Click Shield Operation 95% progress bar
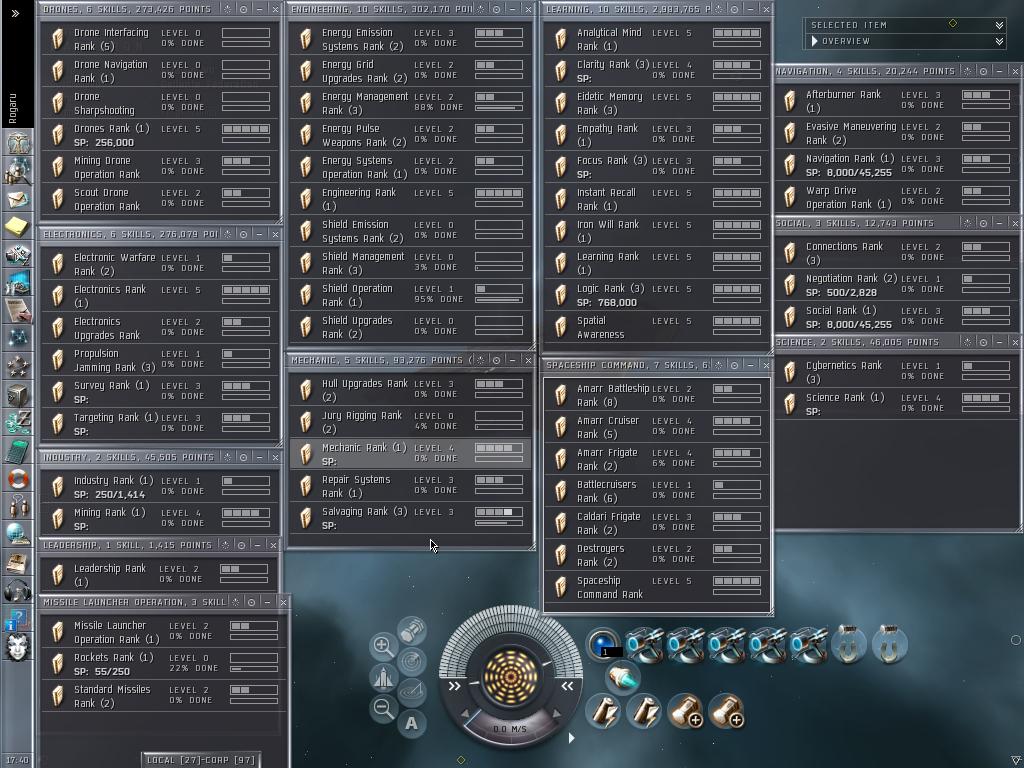Image resolution: width=1024 pixels, height=768 pixels. click(499, 300)
